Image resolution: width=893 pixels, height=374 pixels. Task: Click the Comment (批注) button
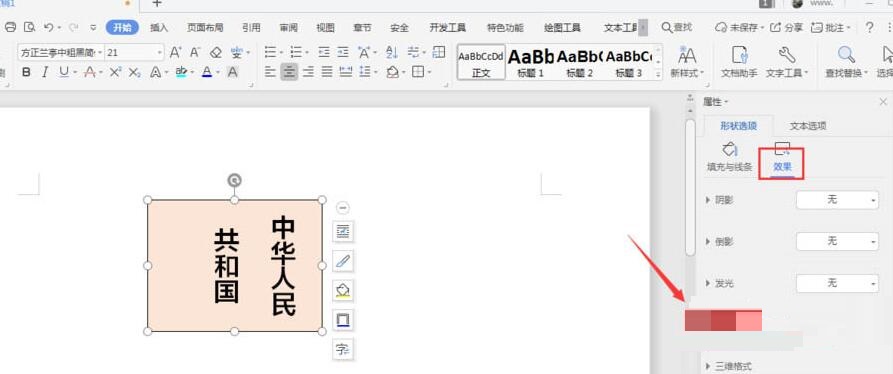[831, 27]
